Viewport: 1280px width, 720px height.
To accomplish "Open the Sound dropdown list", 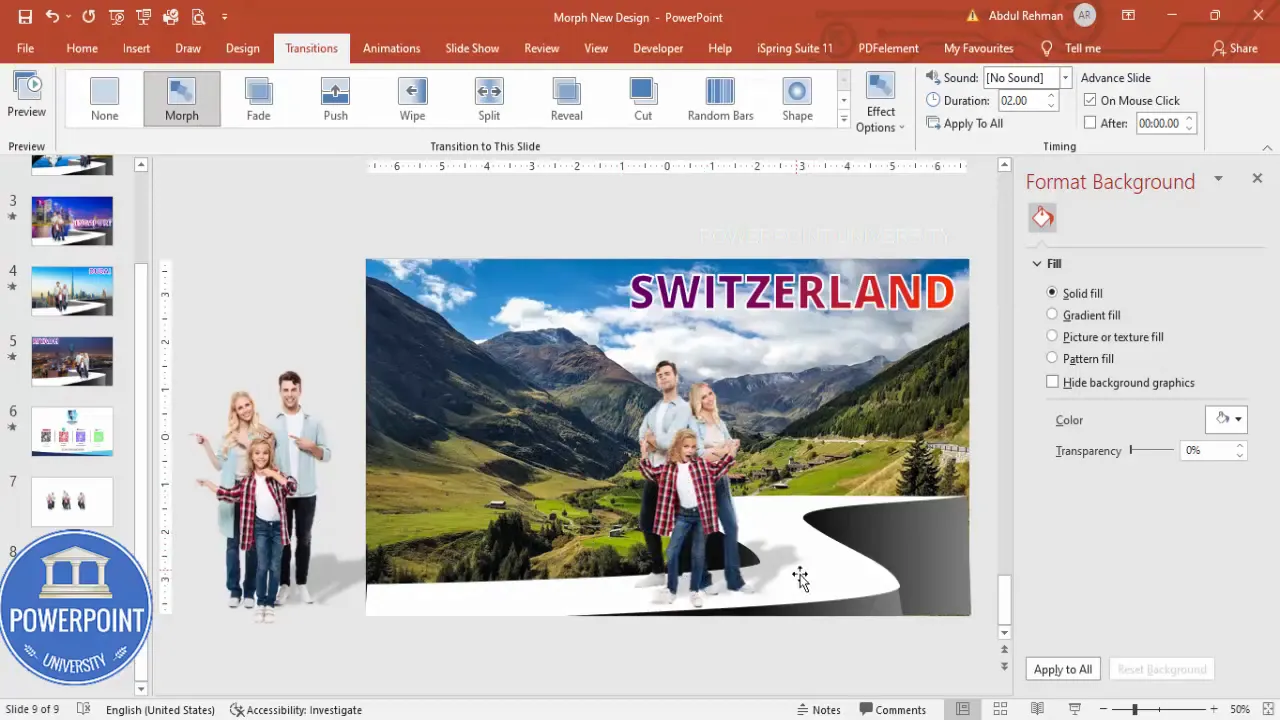I will (x=1065, y=77).
